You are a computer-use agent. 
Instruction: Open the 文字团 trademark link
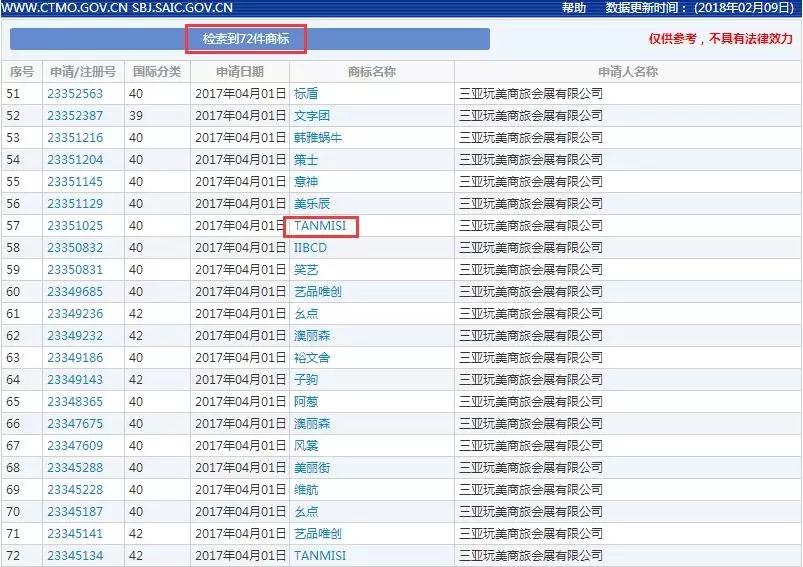(312, 116)
